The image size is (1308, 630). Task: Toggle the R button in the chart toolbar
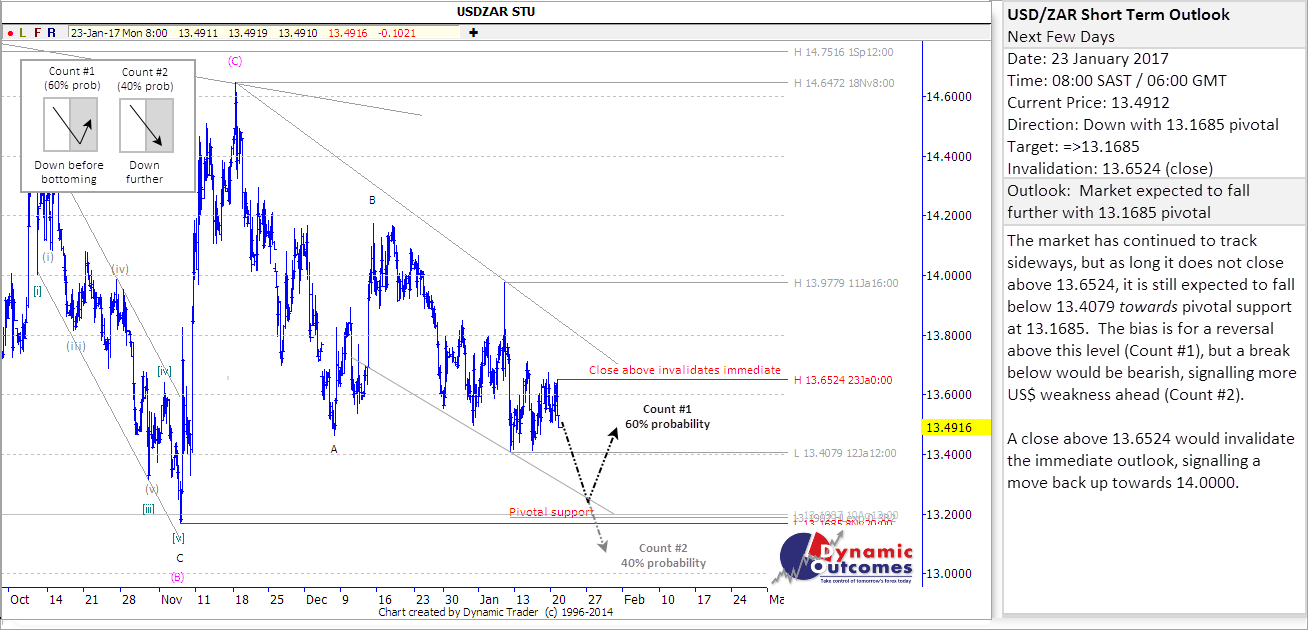click(52, 33)
